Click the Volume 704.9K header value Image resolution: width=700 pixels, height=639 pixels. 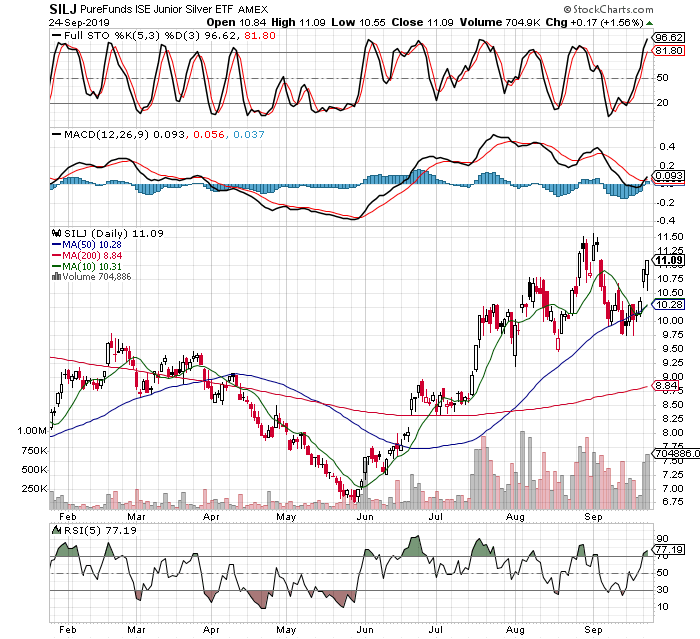tap(500, 22)
